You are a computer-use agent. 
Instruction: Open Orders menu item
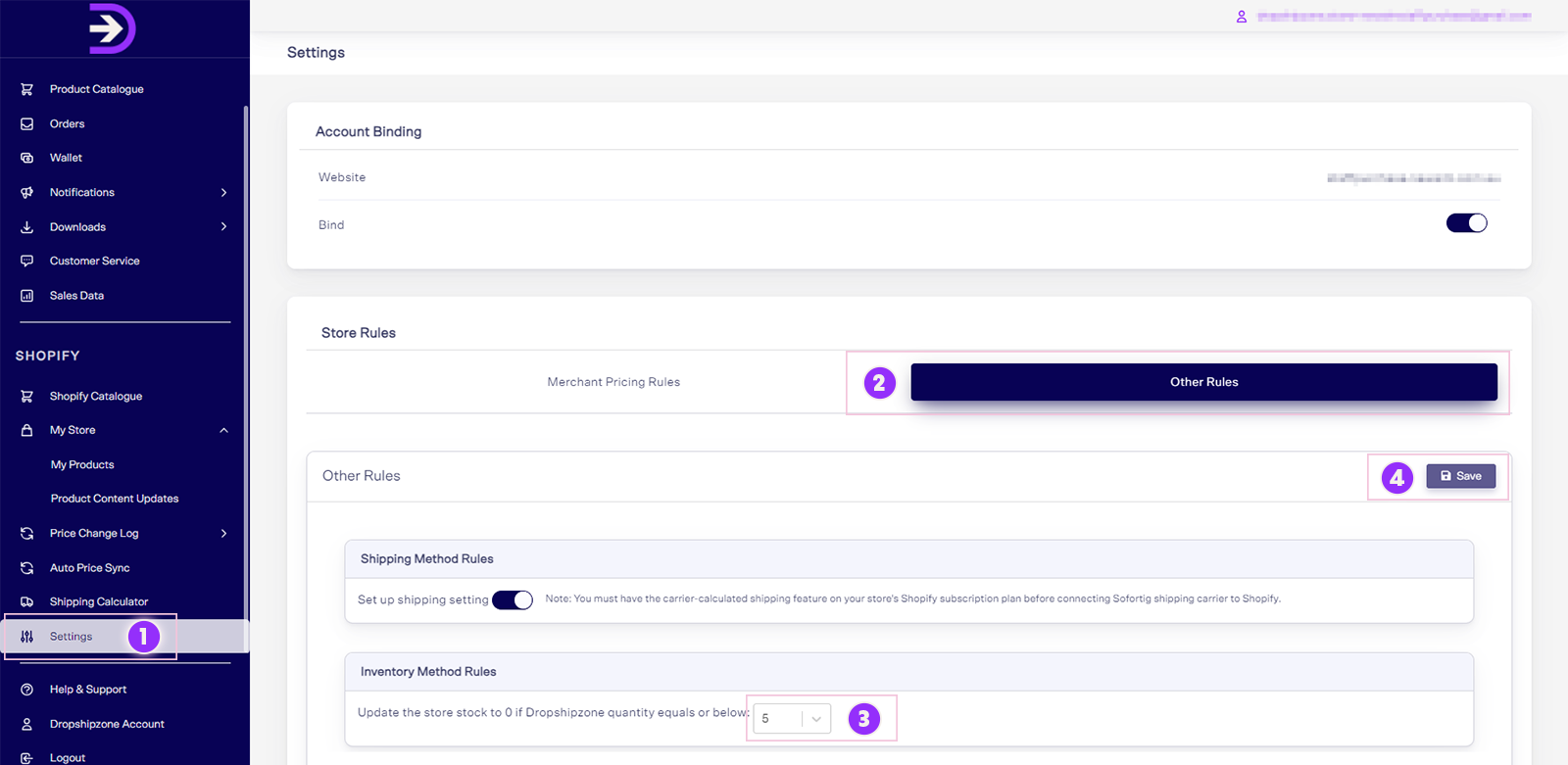67,124
